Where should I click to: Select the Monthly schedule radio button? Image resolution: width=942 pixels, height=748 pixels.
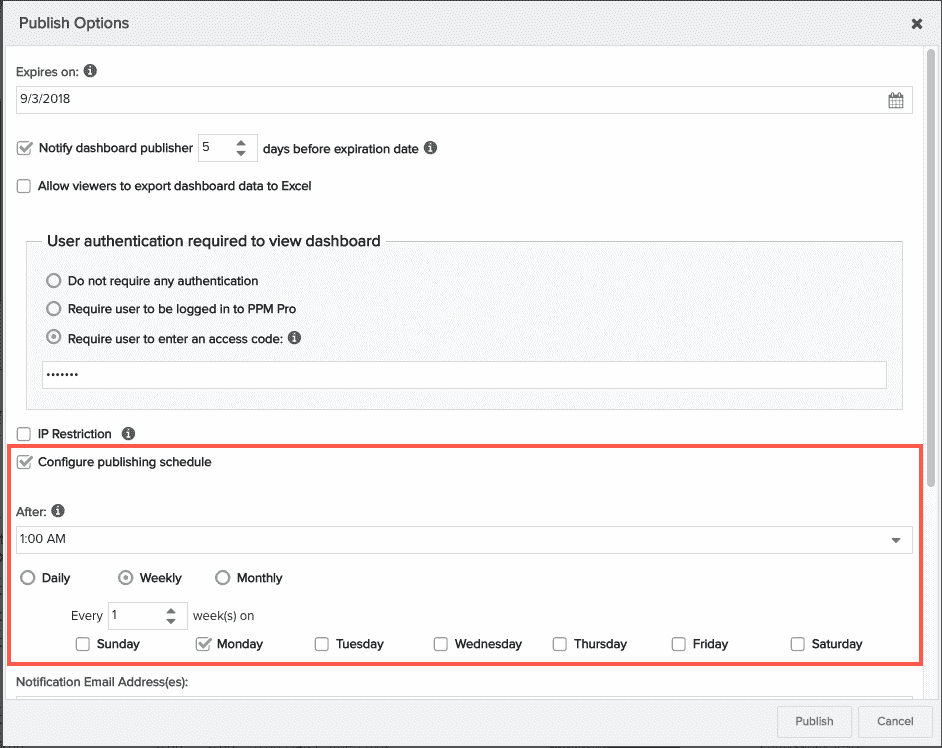(222, 577)
